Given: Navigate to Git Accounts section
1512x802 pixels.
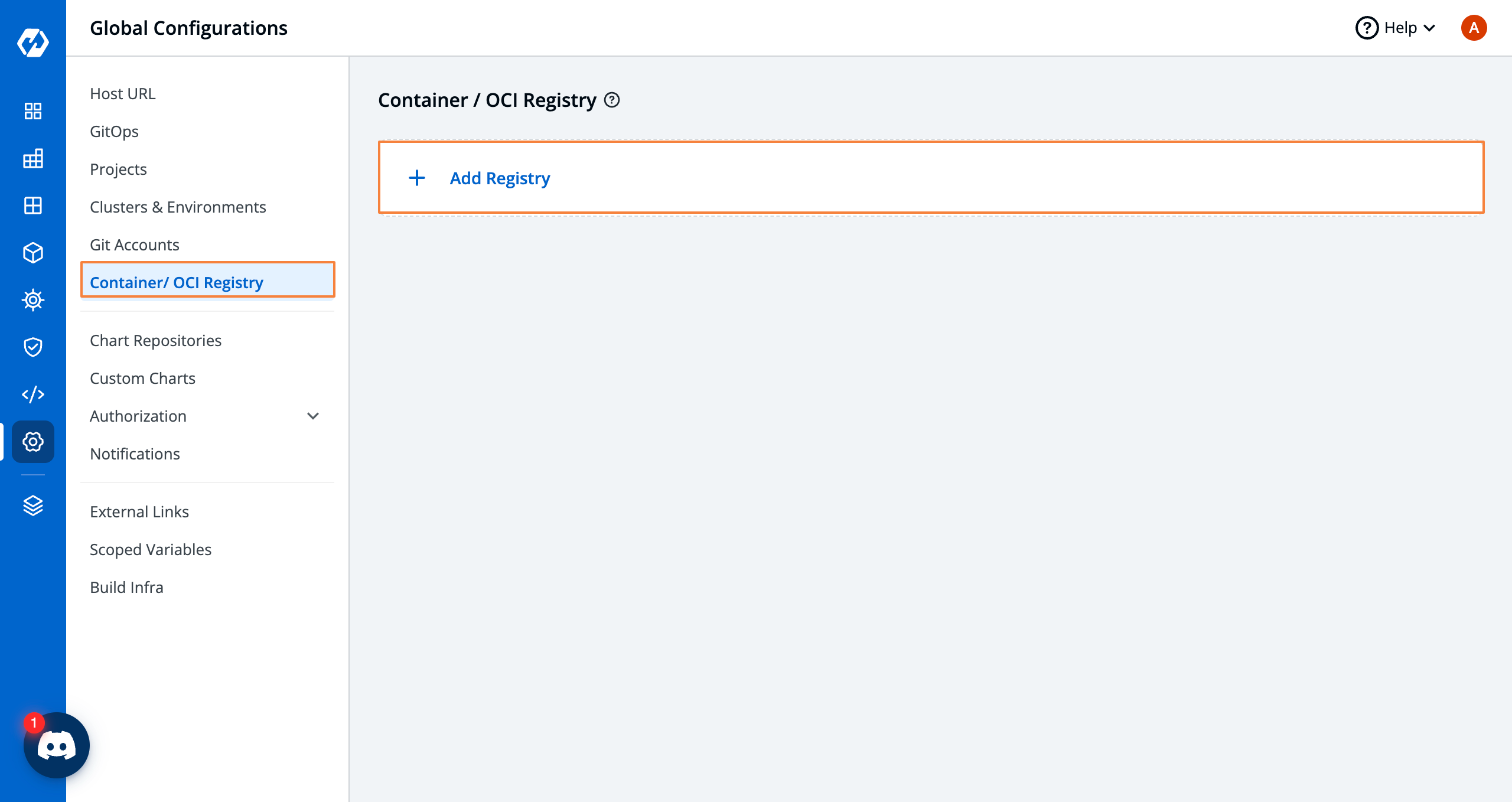Looking at the screenshot, I should [x=134, y=244].
